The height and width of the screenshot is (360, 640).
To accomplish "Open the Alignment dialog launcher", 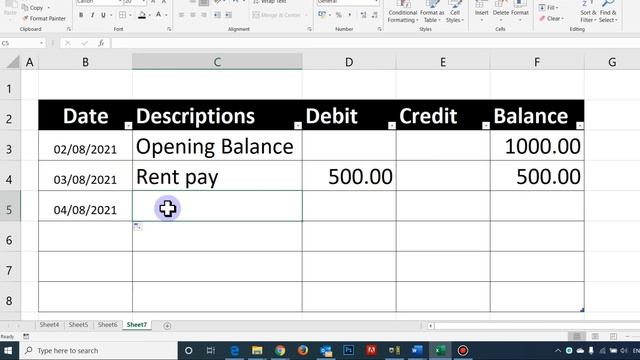I will tap(309, 29).
